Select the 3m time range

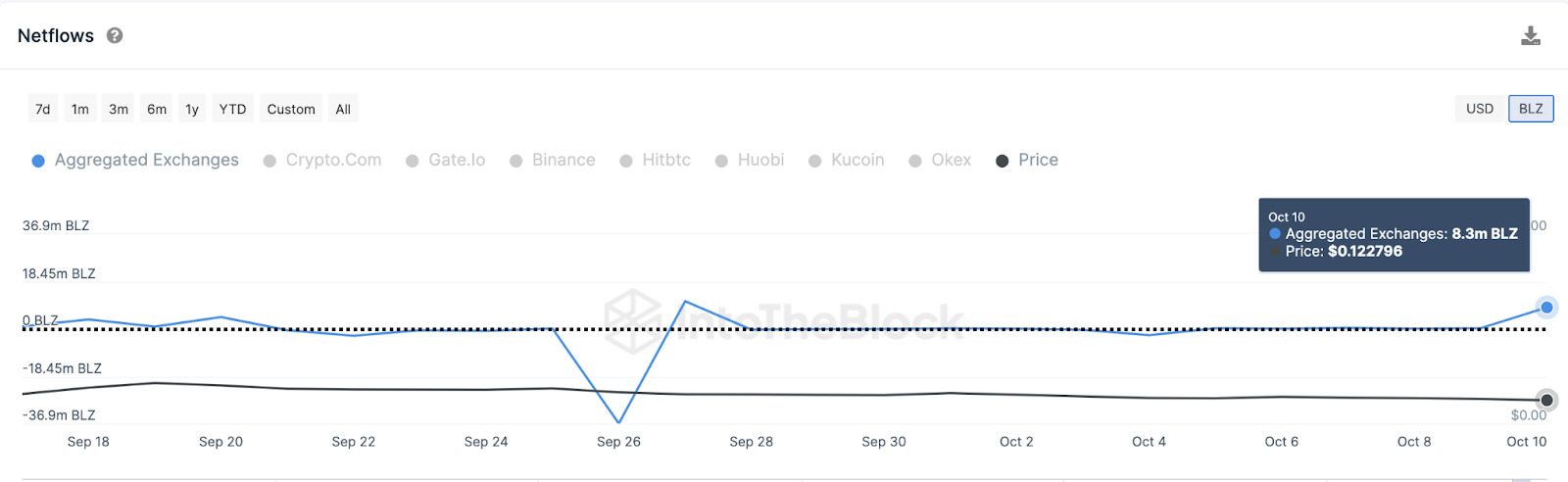point(119,109)
